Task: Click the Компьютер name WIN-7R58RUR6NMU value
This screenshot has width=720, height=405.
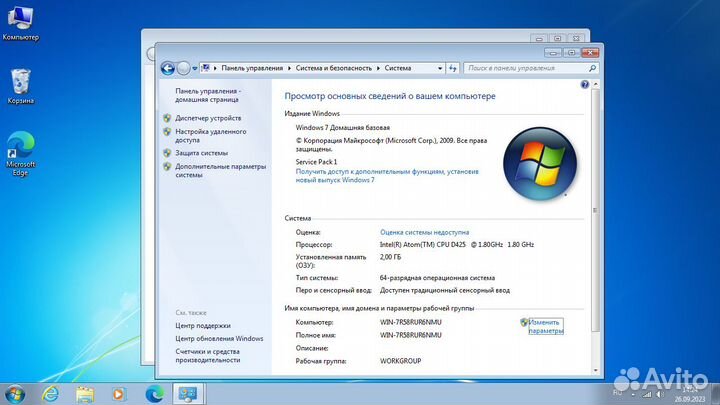Action: [x=411, y=322]
